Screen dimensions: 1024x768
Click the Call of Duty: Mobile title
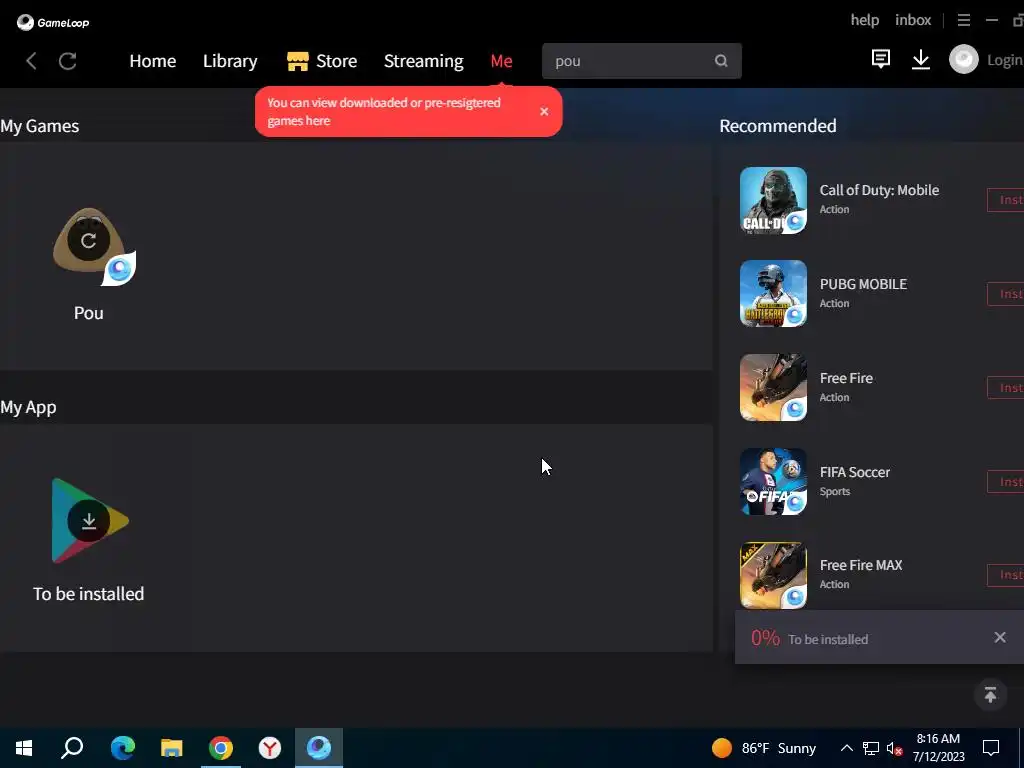click(x=879, y=190)
